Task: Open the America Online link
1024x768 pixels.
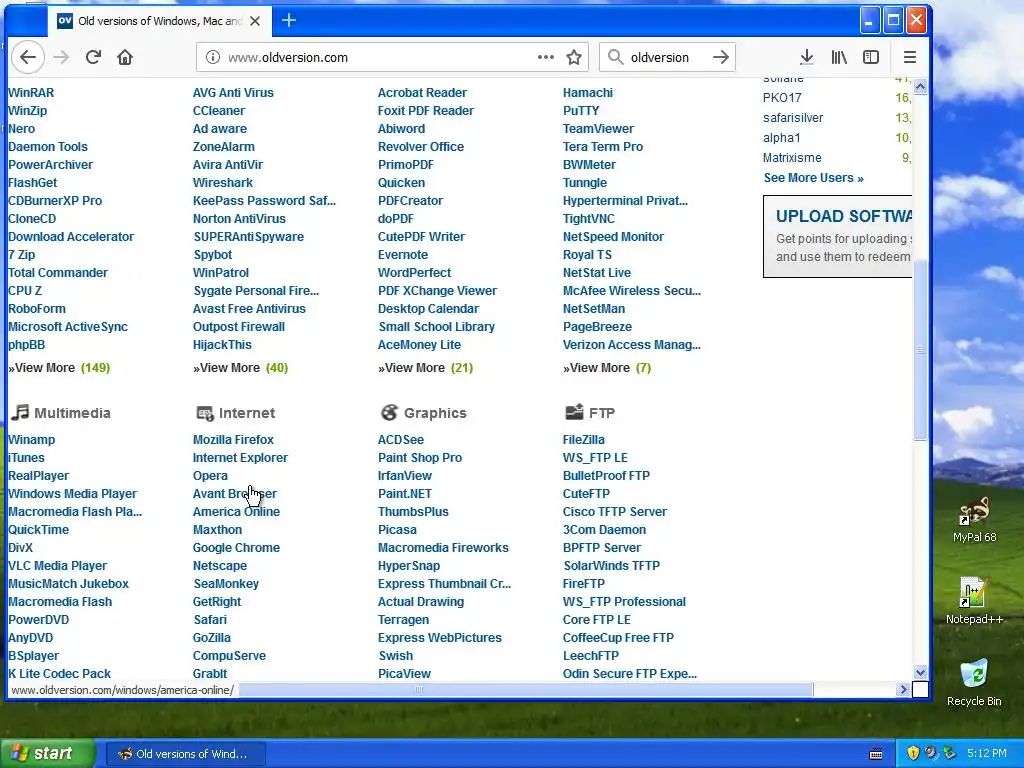Action: pos(236,511)
